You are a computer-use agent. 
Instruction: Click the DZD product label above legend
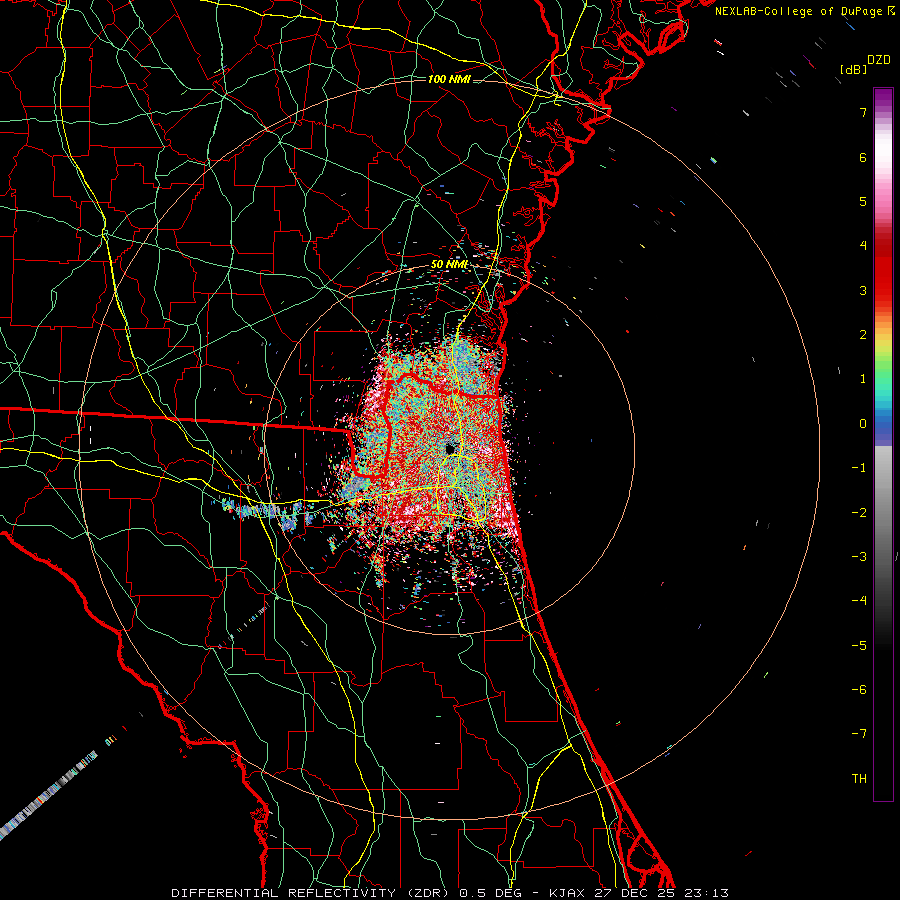(x=878, y=60)
